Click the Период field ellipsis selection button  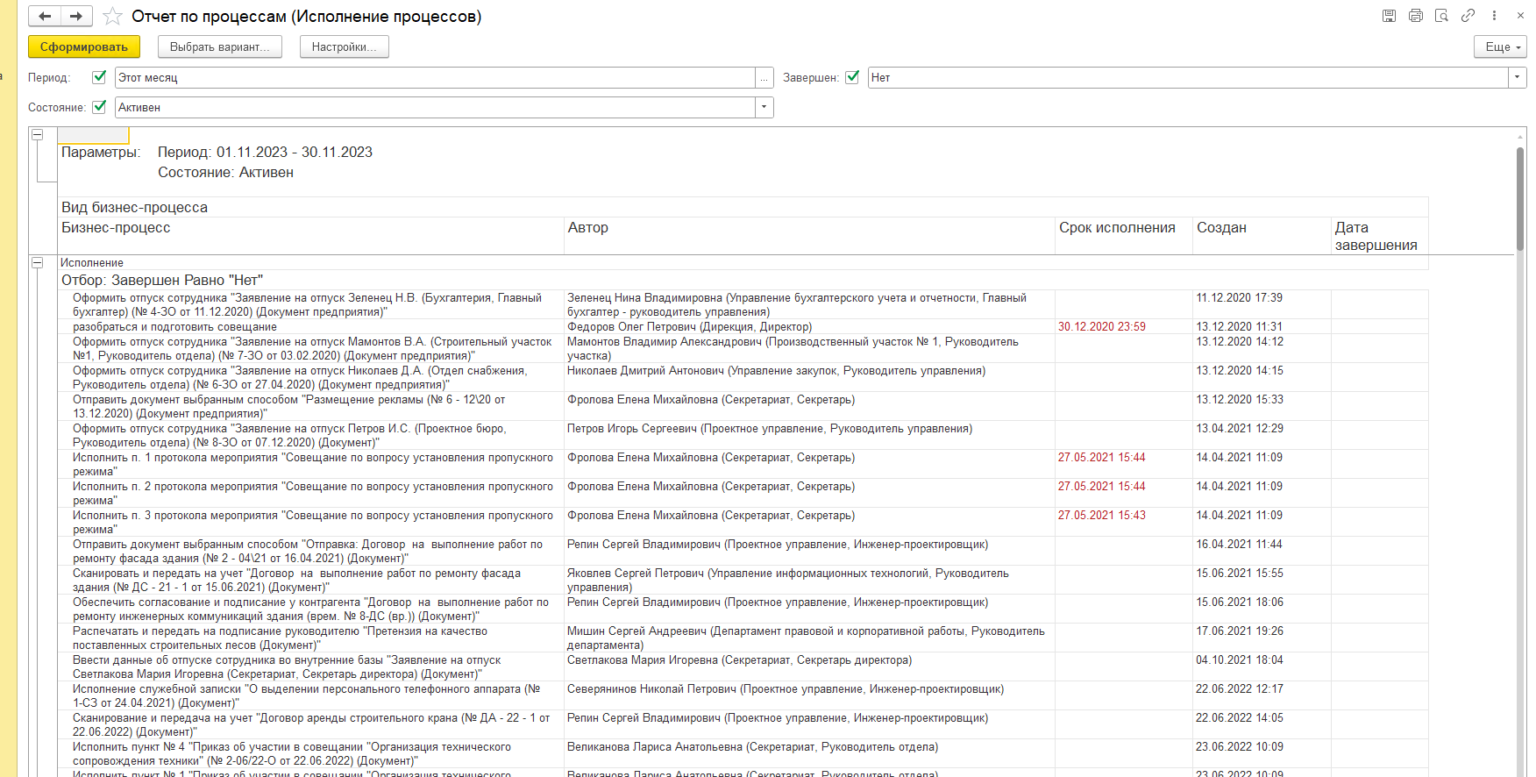(x=765, y=77)
